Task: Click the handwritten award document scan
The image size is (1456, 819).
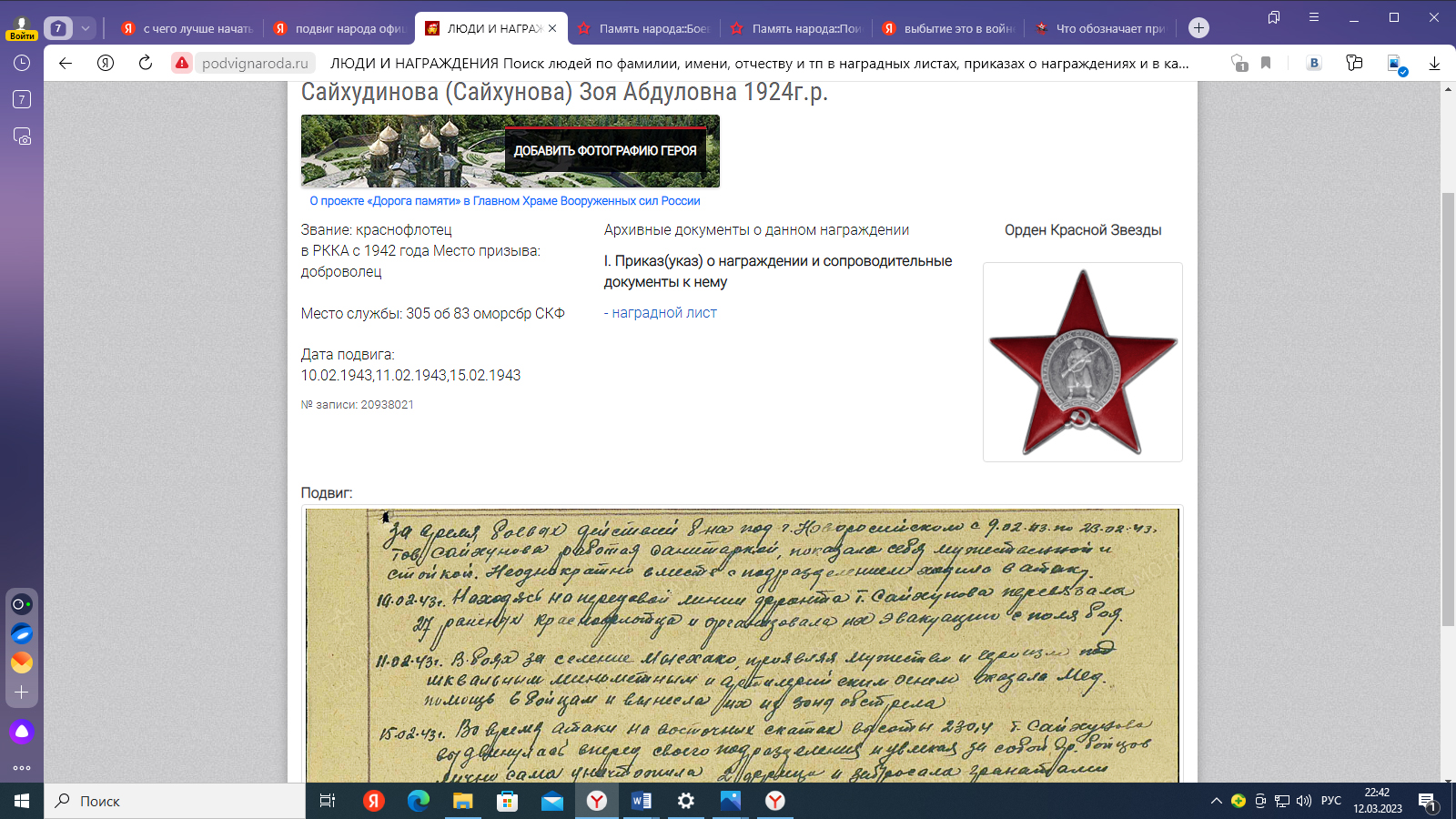Action: pyautogui.click(x=742, y=646)
